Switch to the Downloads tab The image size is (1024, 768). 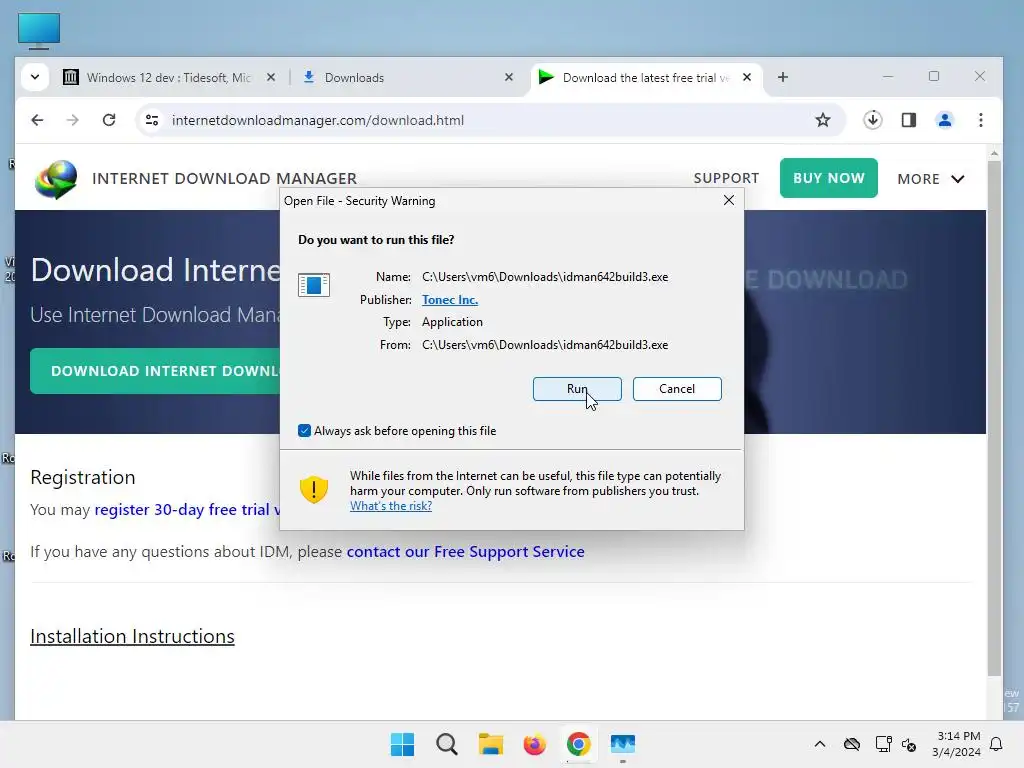(x=408, y=78)
